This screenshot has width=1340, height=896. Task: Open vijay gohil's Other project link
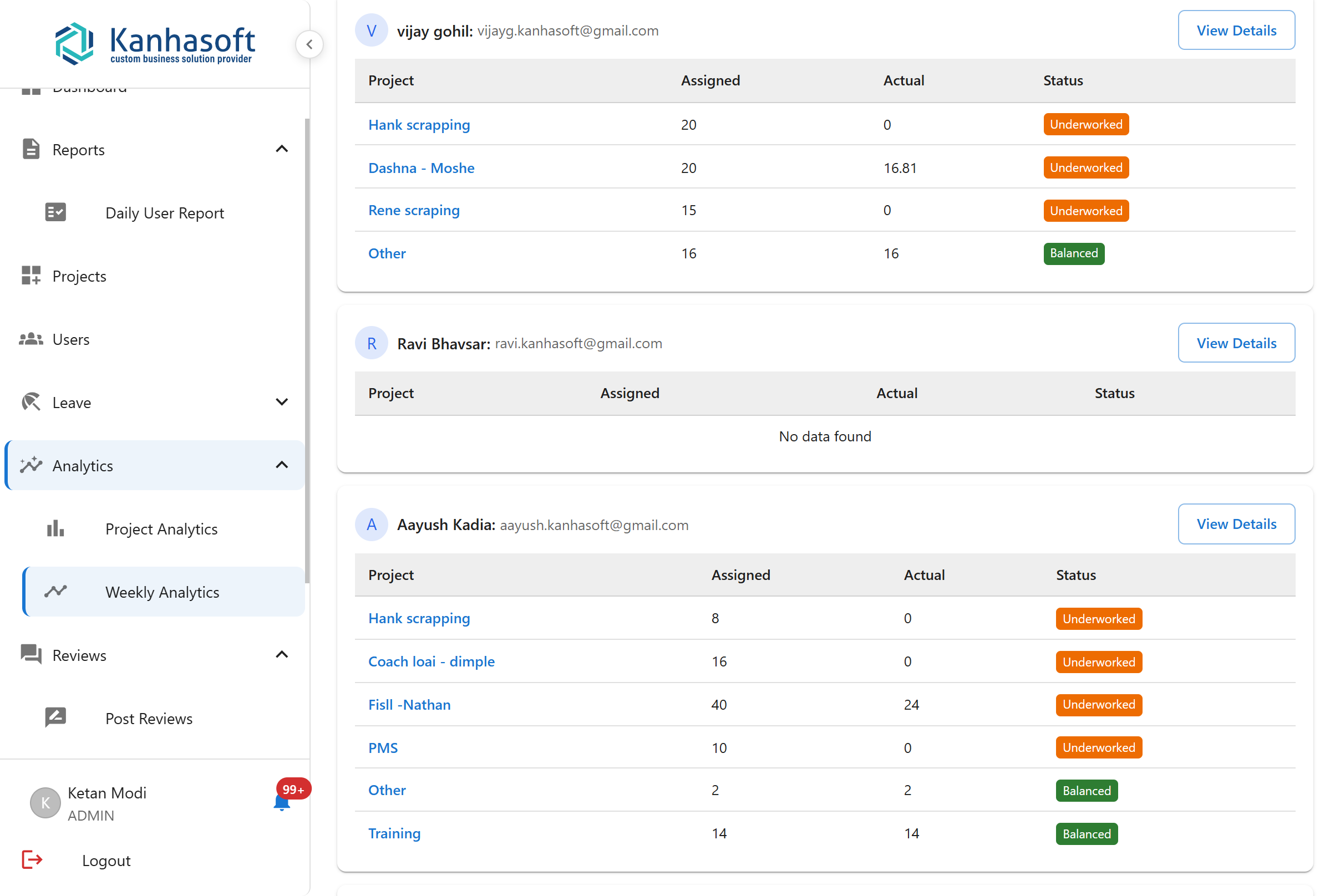click(x=387, y=253)
